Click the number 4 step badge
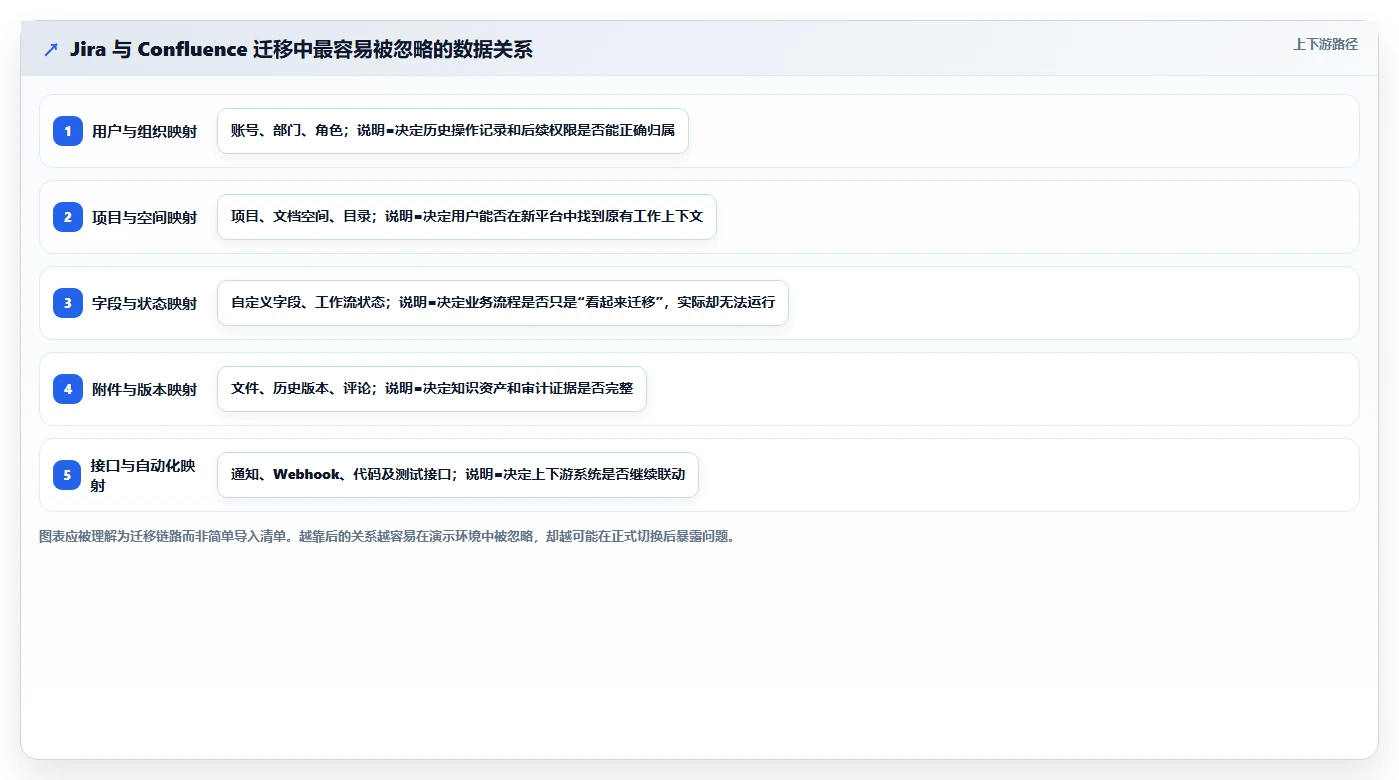The height and width of the screenshot is (780, 1399). (x=68, y=389)
